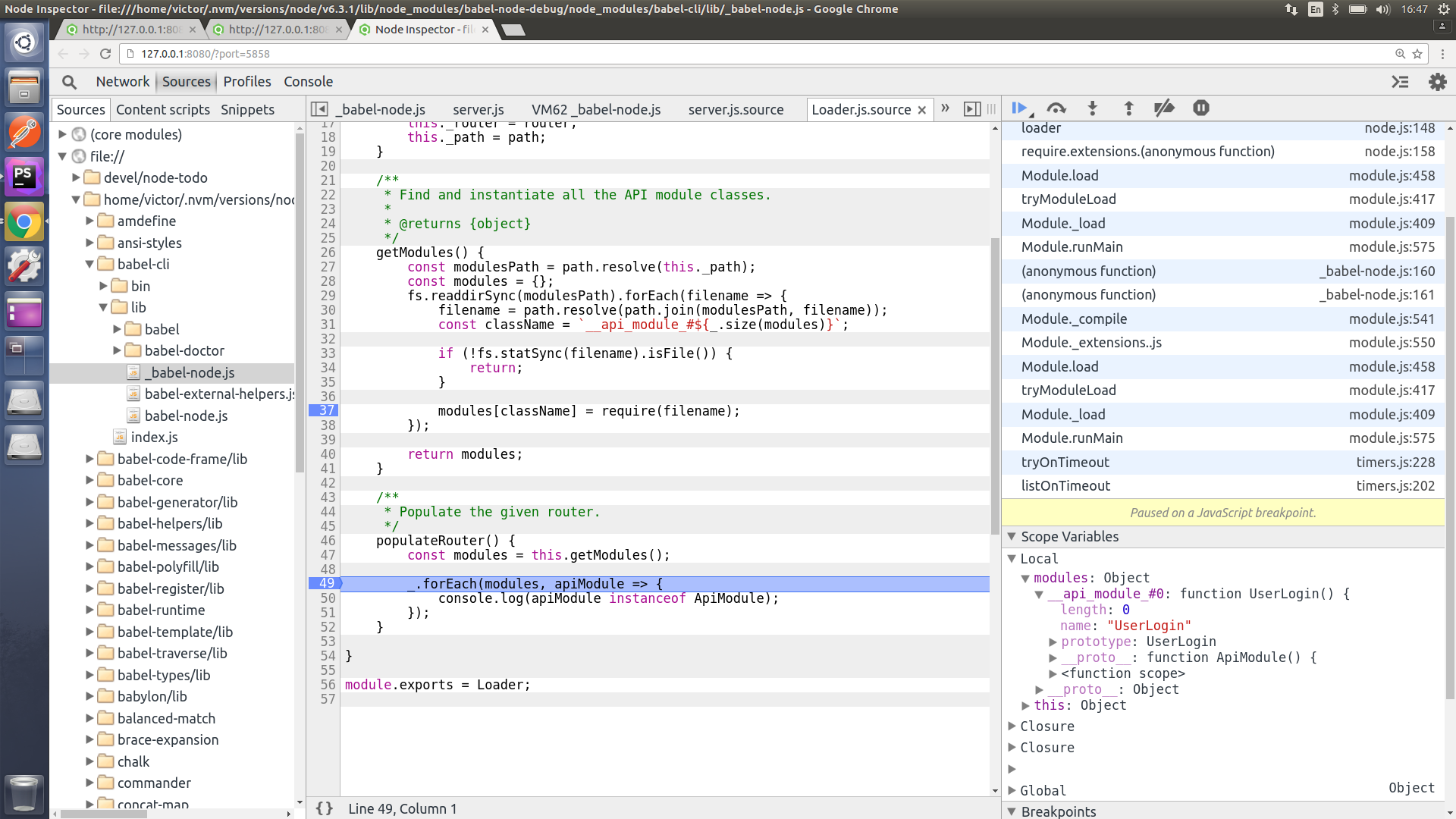The width and height of the screenshot is (1456, 819).
Task: Reload the page in Chrome
Action: point(105,54)
